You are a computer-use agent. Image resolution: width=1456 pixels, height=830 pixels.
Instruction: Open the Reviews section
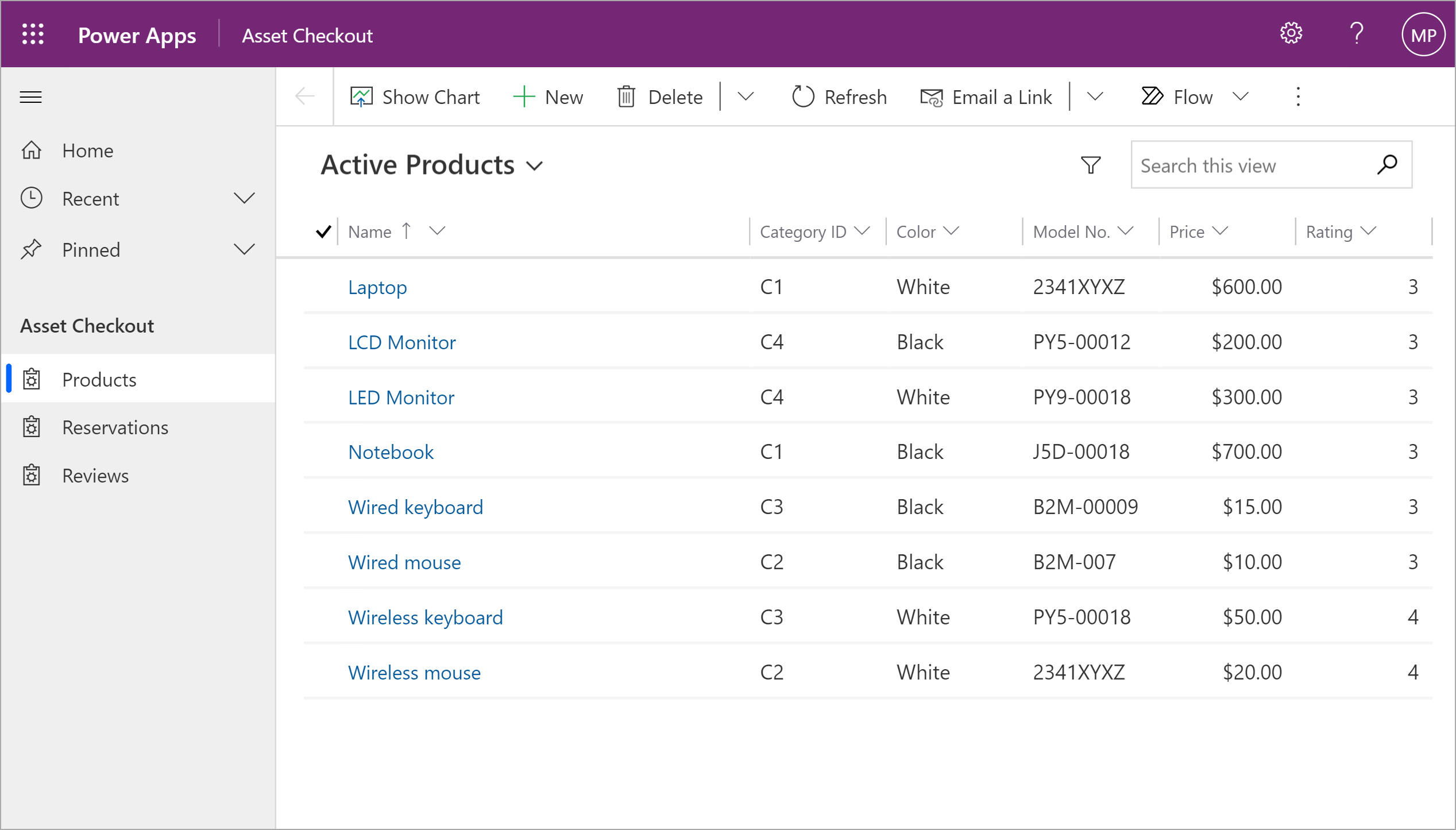(x=94, y=474)
